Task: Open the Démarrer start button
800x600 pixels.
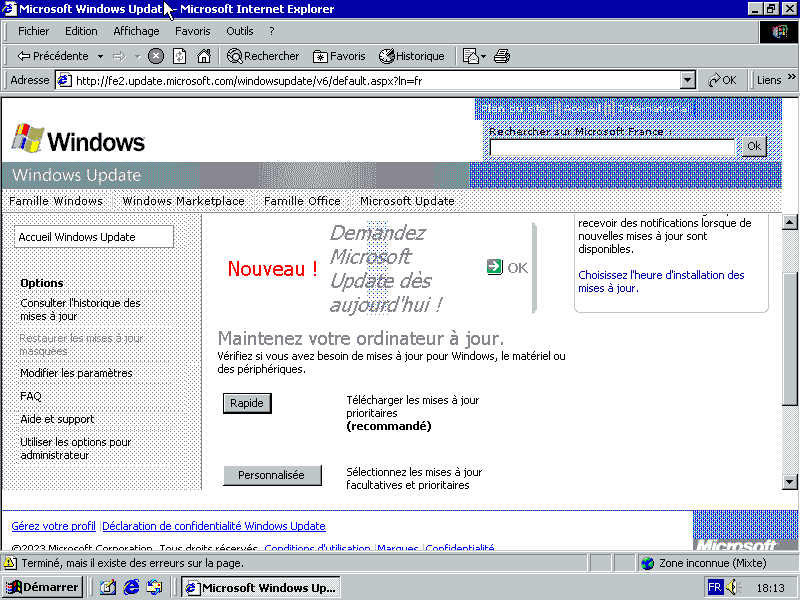Action: tap(42, 587)
